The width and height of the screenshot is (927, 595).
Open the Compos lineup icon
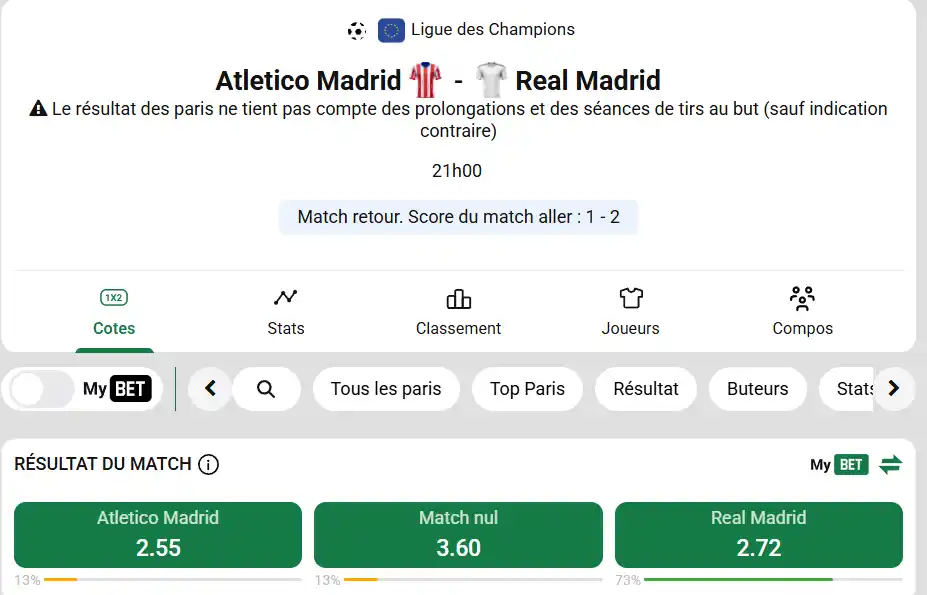pyautogui.click(x=802, y=298)
